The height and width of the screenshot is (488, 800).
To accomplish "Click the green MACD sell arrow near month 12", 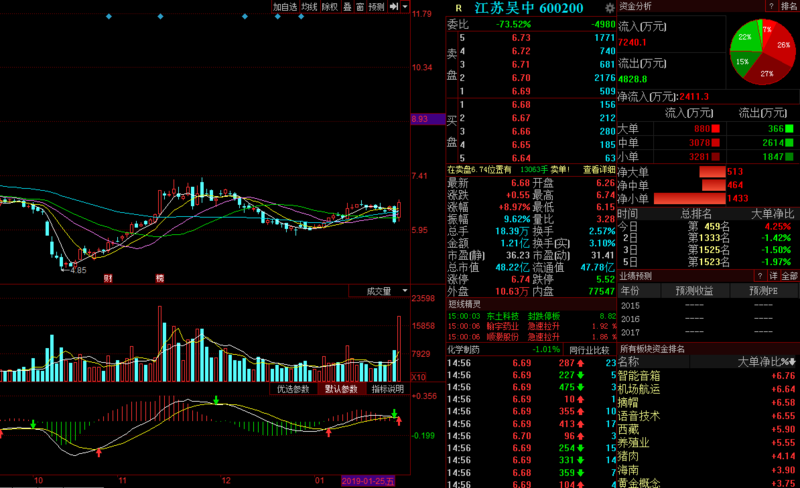I will click(x=216, y=400).
